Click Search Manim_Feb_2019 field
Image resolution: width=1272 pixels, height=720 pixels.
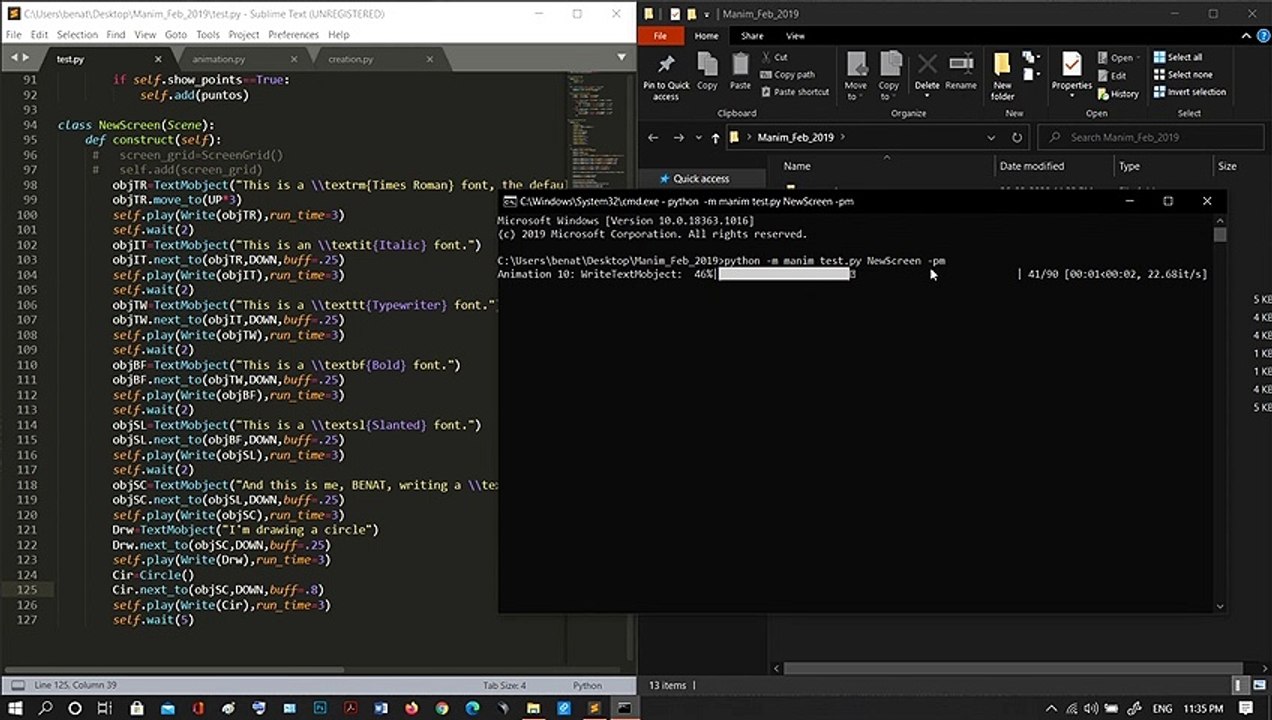coord(1150,137)
